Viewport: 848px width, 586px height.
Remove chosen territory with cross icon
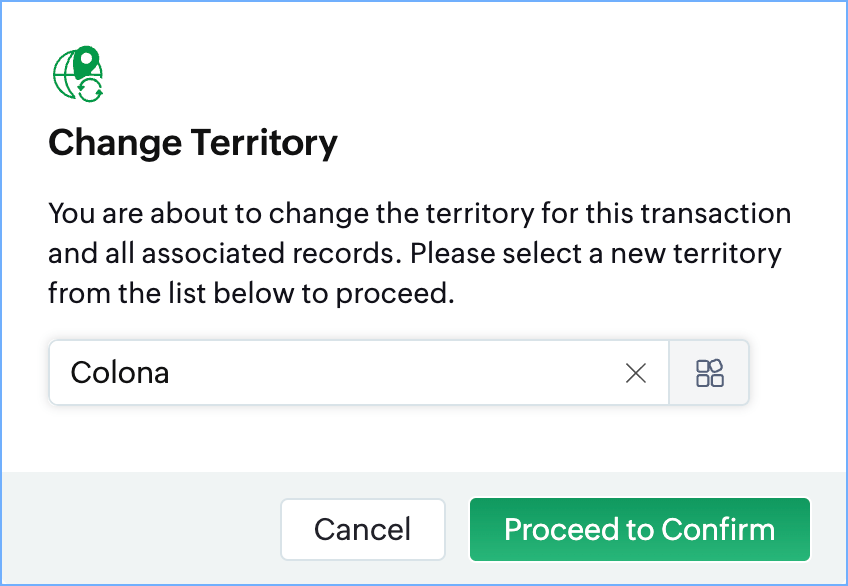click(x=635, y=373)
